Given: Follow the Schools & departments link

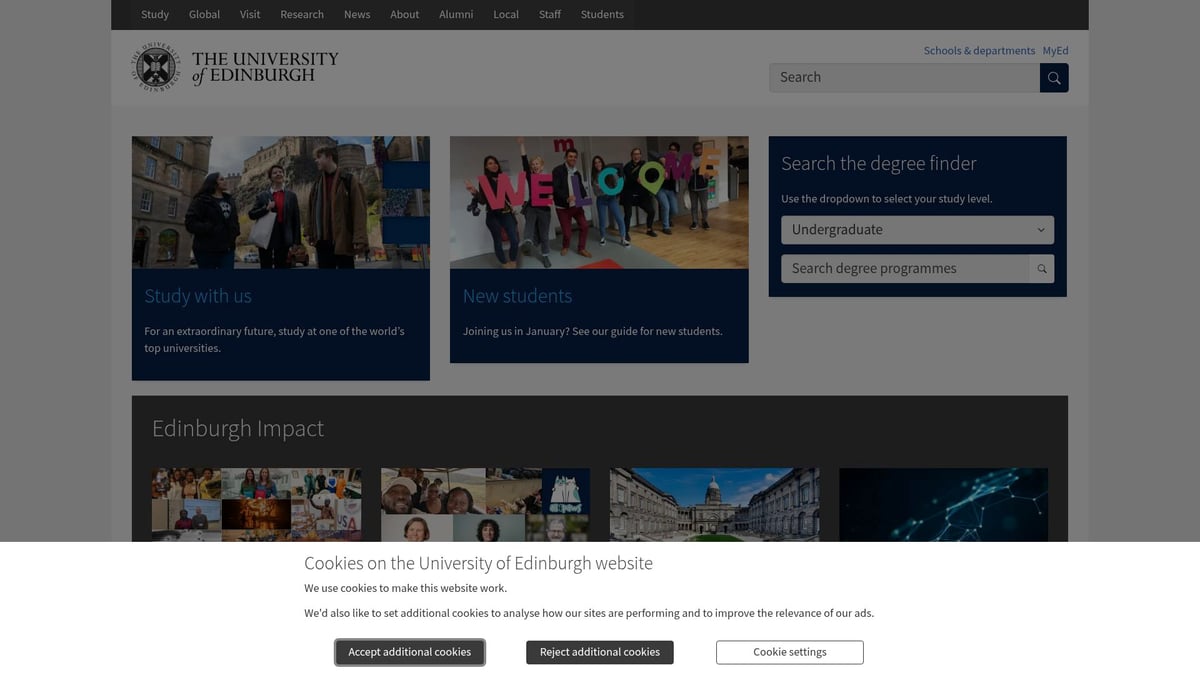Looking at the screenshot, I should tap(979, 51).
